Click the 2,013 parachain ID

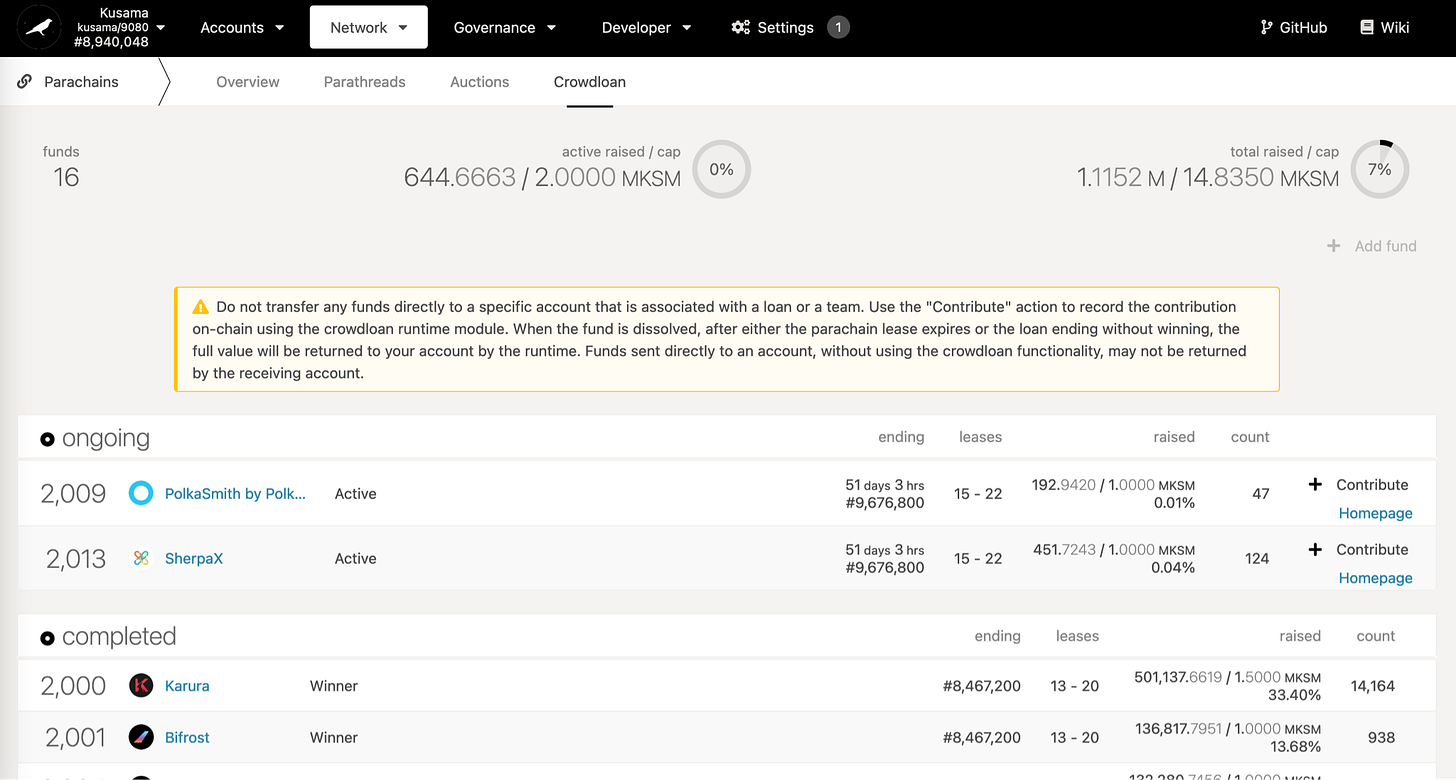point(75,559)
